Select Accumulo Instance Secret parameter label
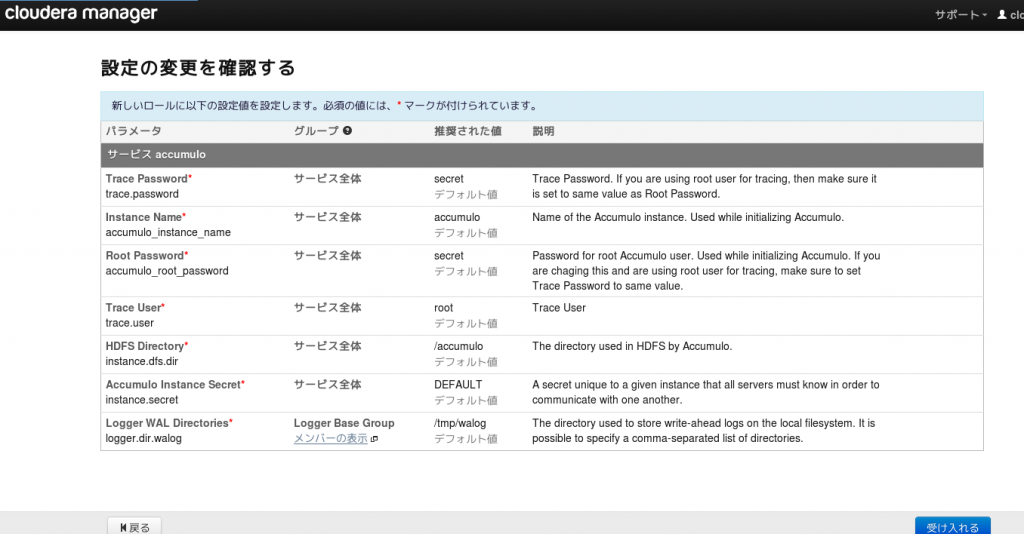 pyautogui.click(x=174, y=385)
